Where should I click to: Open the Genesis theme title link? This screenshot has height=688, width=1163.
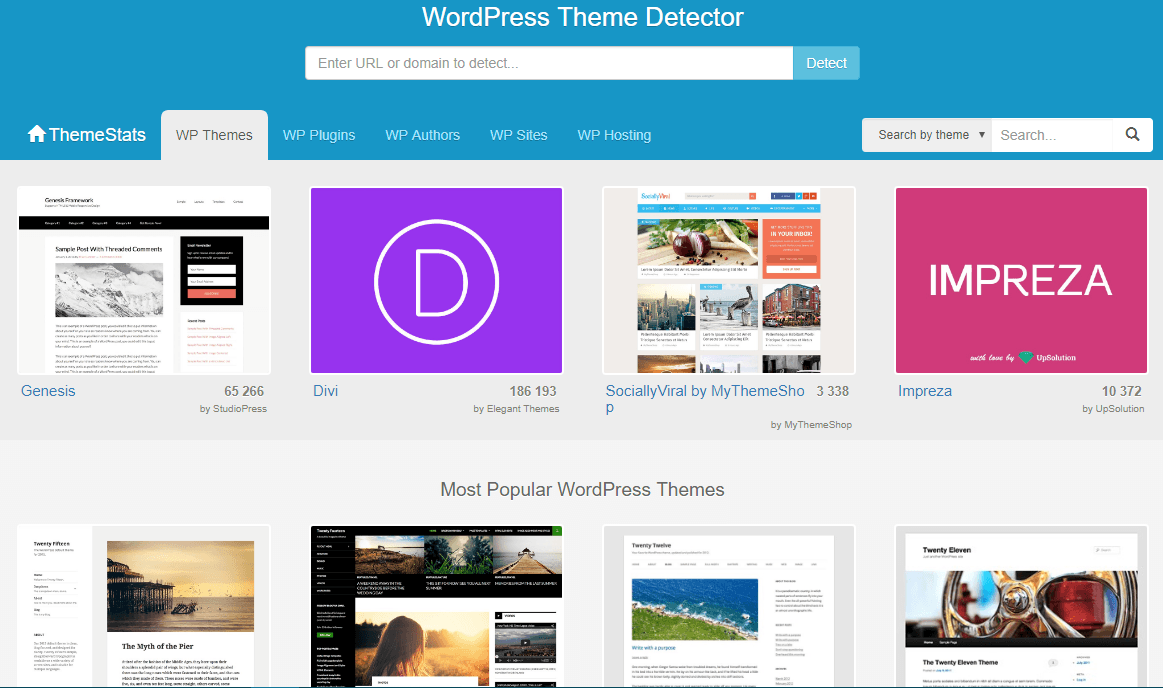coord(48,391)
